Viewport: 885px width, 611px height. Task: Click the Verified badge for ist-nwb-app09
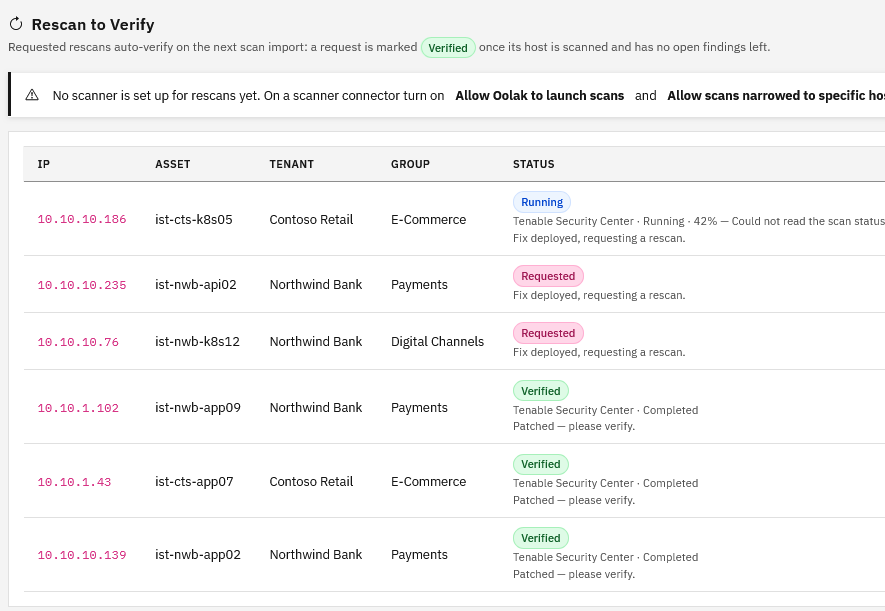[541, 390]
